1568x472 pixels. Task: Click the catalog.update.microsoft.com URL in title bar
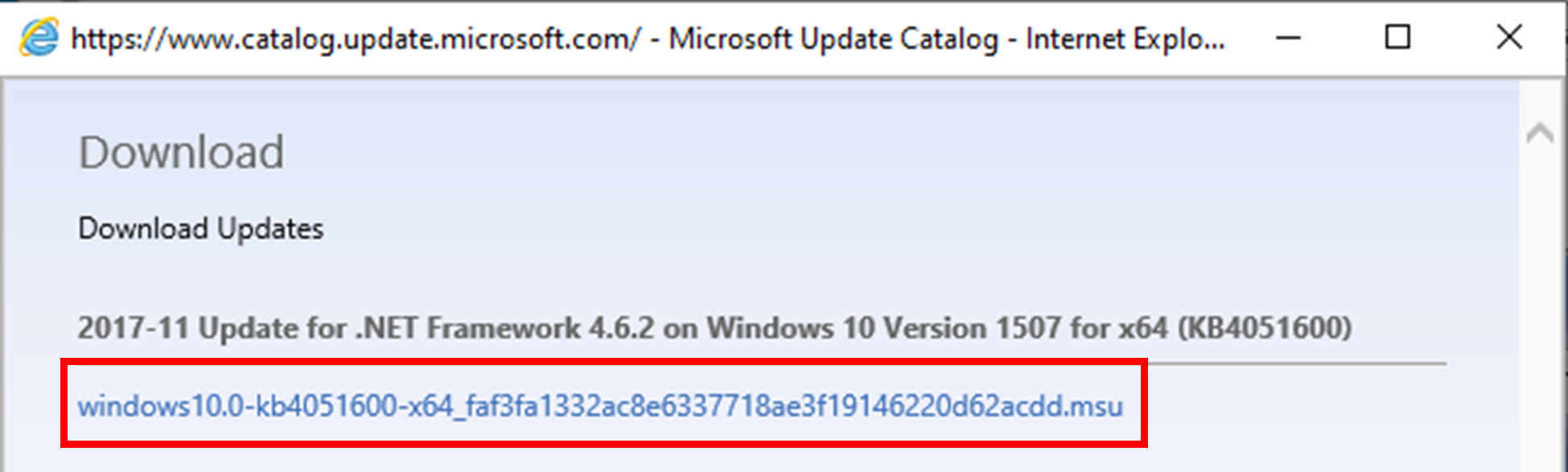click(356, 39)
